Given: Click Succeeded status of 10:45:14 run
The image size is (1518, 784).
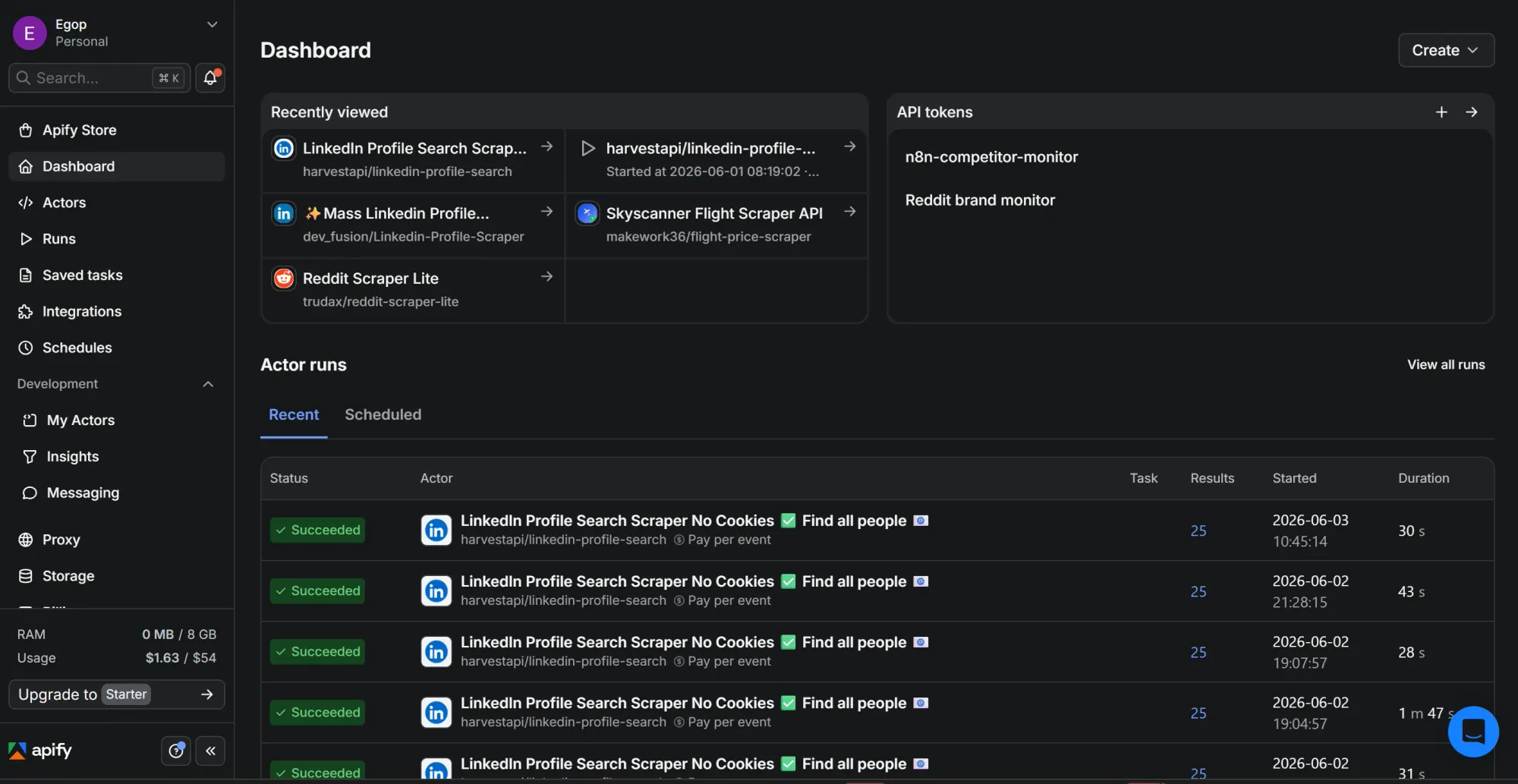Looking at the screenshot, I should (317, 530).
